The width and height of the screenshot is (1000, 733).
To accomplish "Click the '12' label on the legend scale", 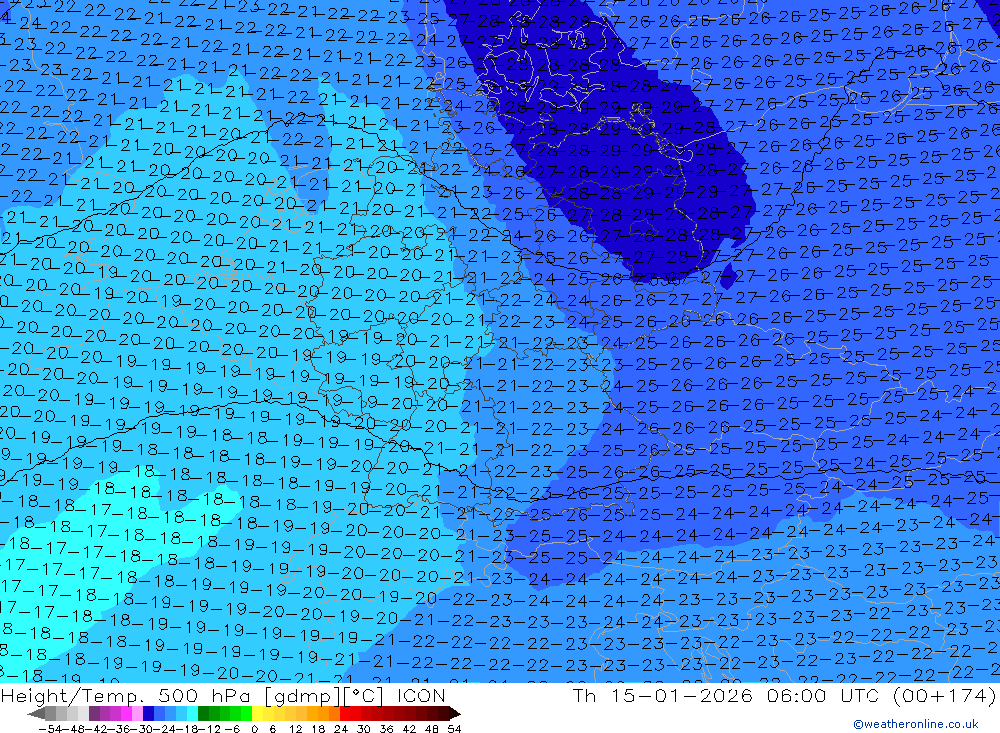I will 295,729.
